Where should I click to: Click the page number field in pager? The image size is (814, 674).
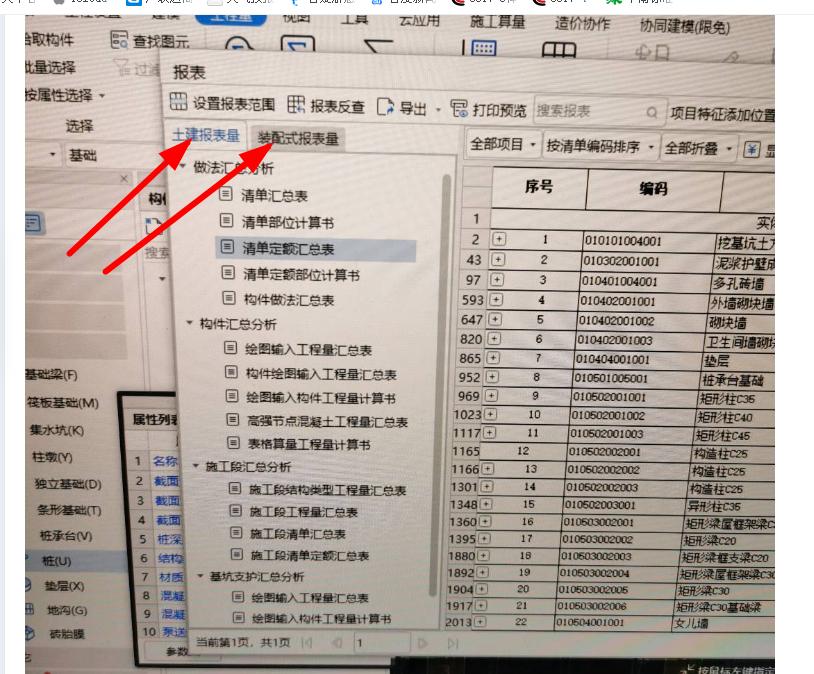pyautogui.click(x=383, y=643)
